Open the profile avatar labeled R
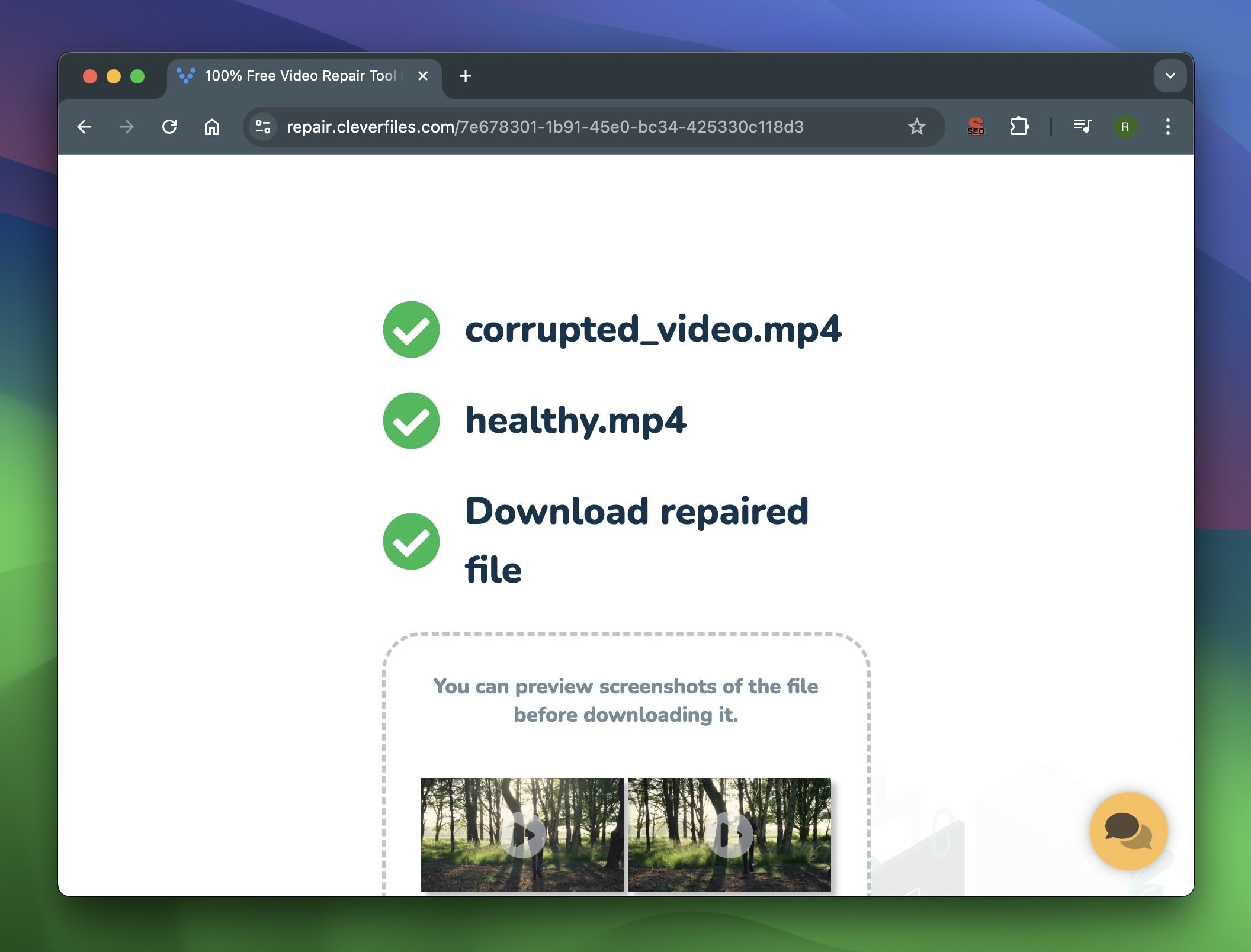 1125,127
